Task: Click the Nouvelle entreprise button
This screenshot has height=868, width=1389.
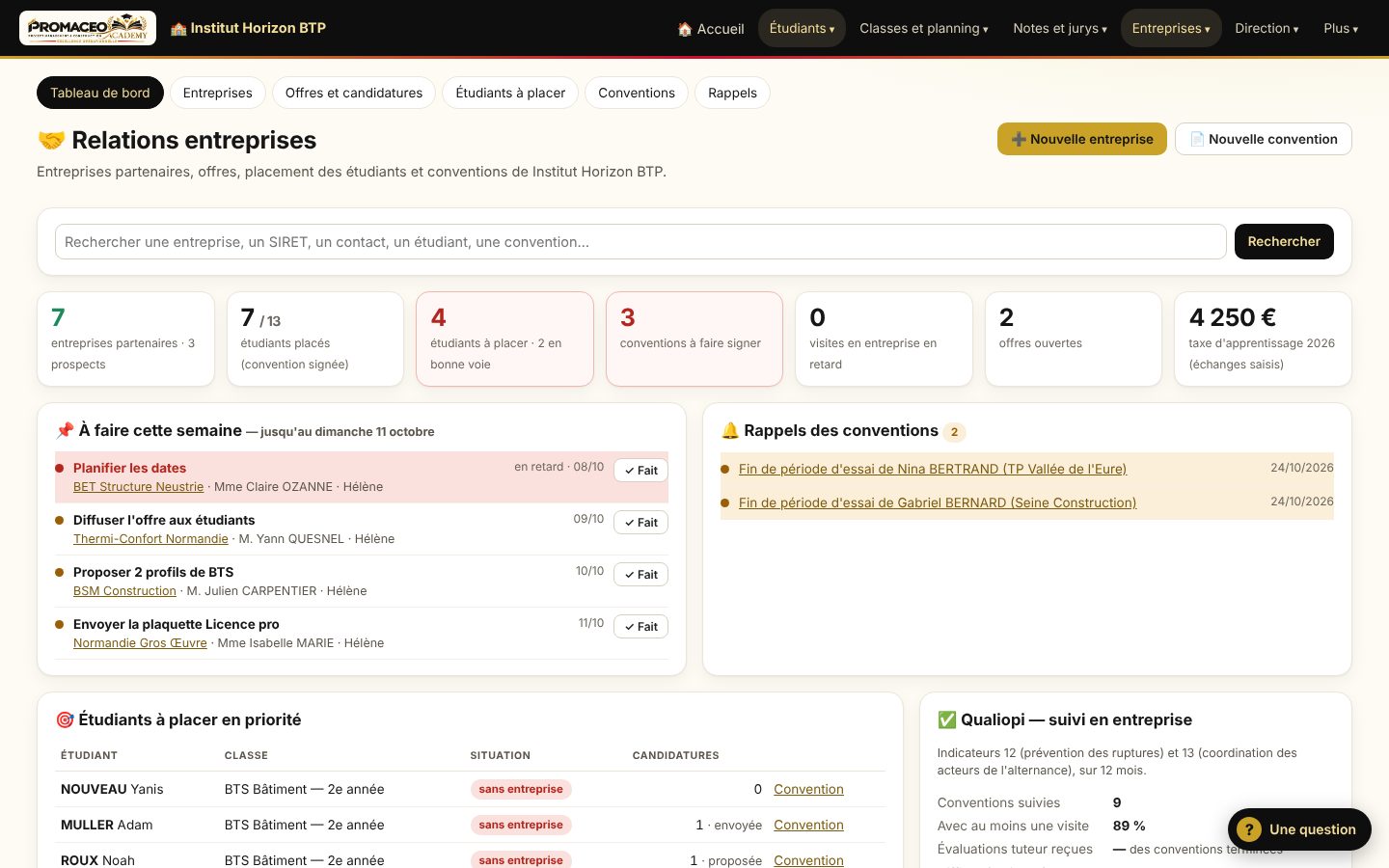Action: click(x=1082, y=139)
